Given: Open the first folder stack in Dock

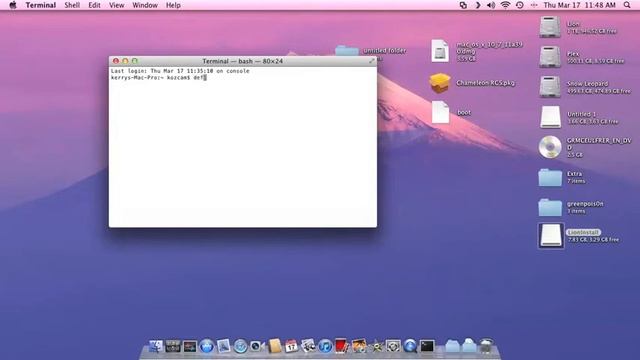Looking at the screenshot, I should click(x=452, y=346).
